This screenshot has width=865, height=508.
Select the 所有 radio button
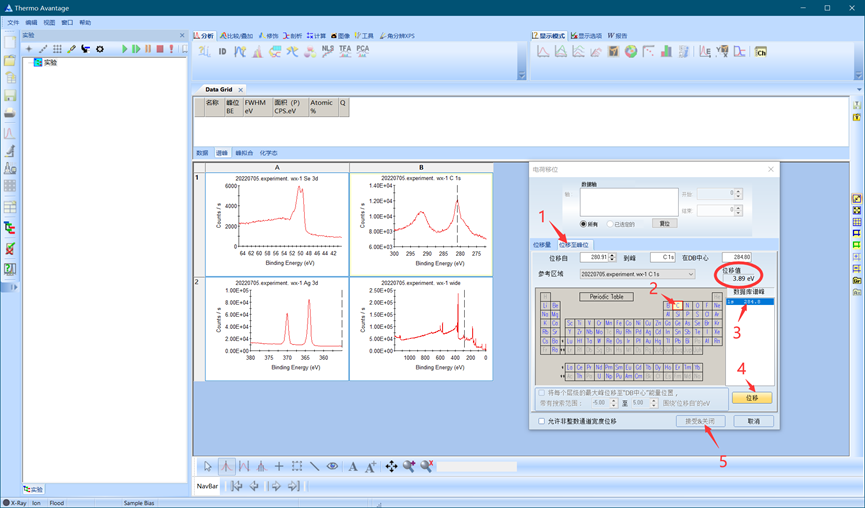(x=584, y=224)
